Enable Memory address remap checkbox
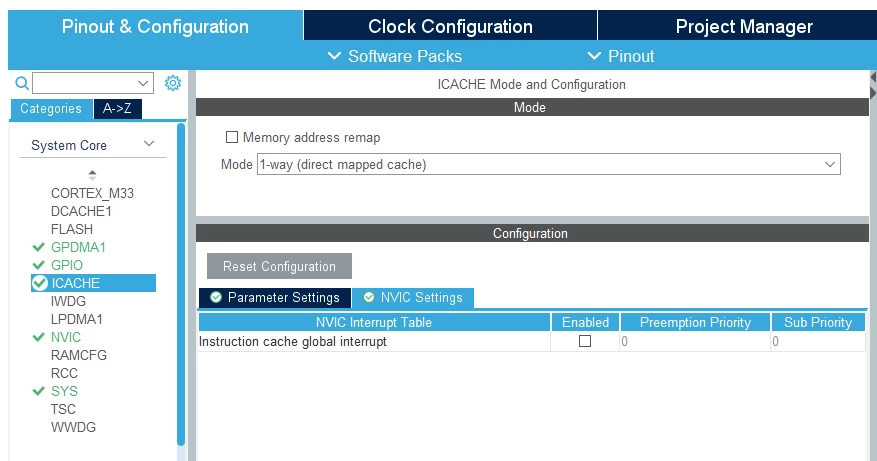Screen dimensions: 877x461 (x=232, y=137)
